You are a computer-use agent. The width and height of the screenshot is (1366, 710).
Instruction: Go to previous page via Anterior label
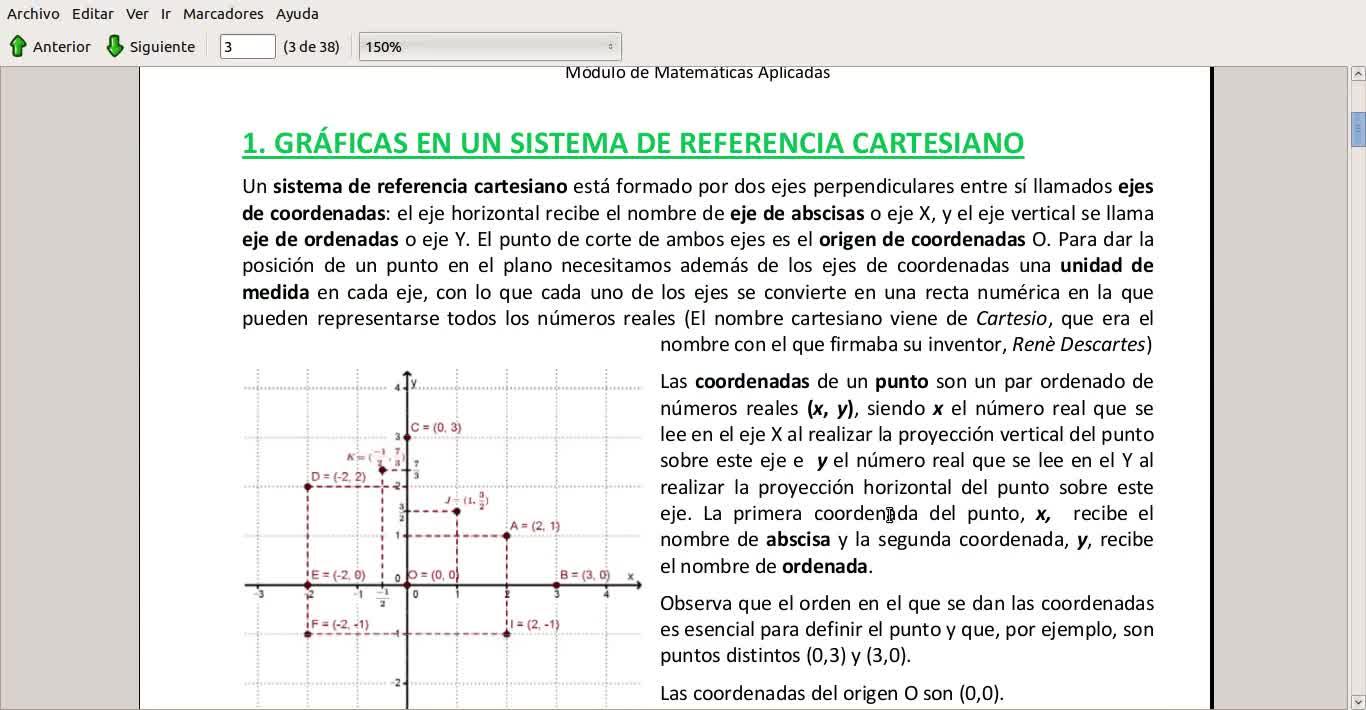[x=62, y=47]
